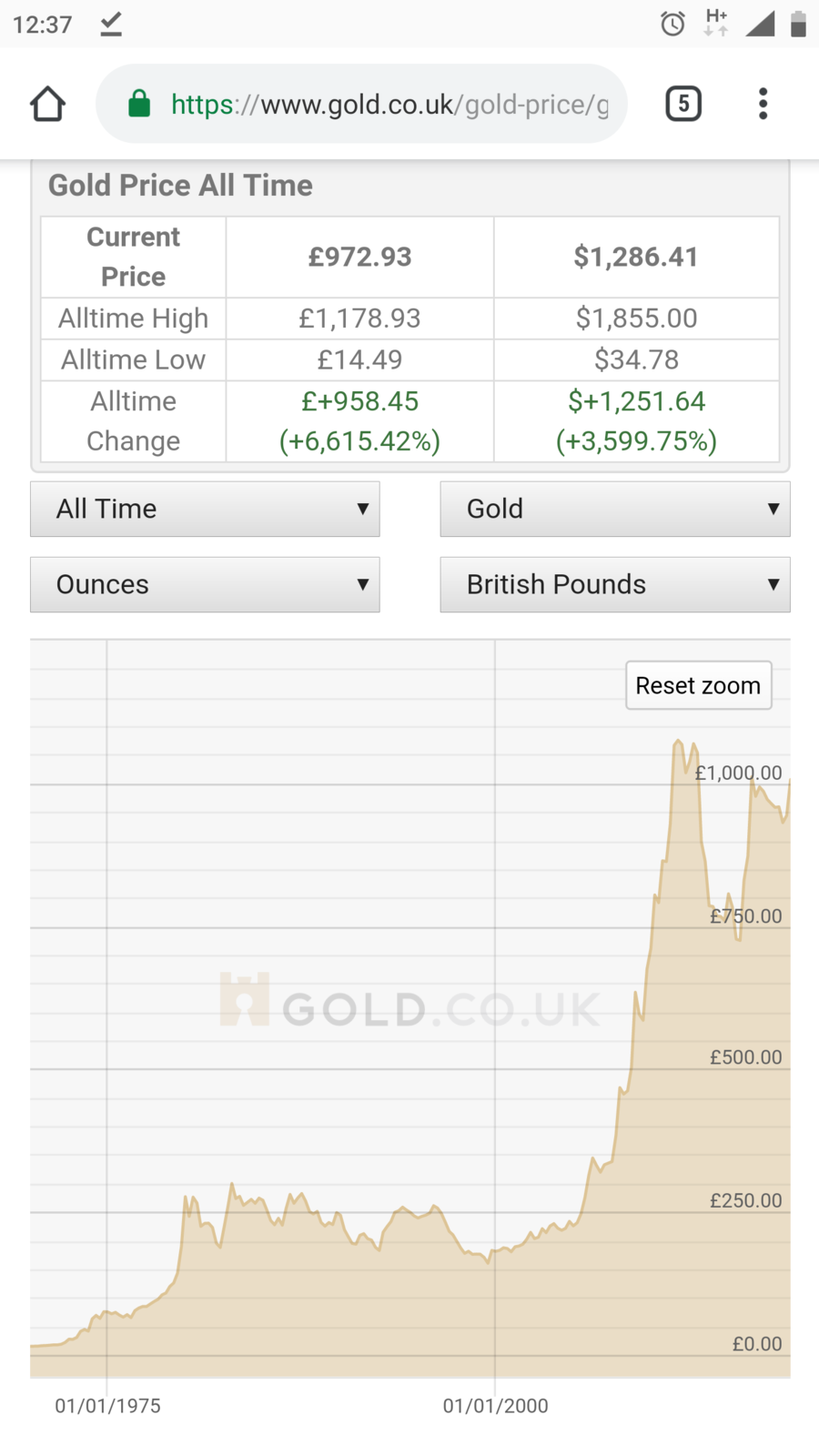Tap the alarm clock status icon
Image resolution: width=819 pixels, height=1456 pixels.
pos(672,24)
